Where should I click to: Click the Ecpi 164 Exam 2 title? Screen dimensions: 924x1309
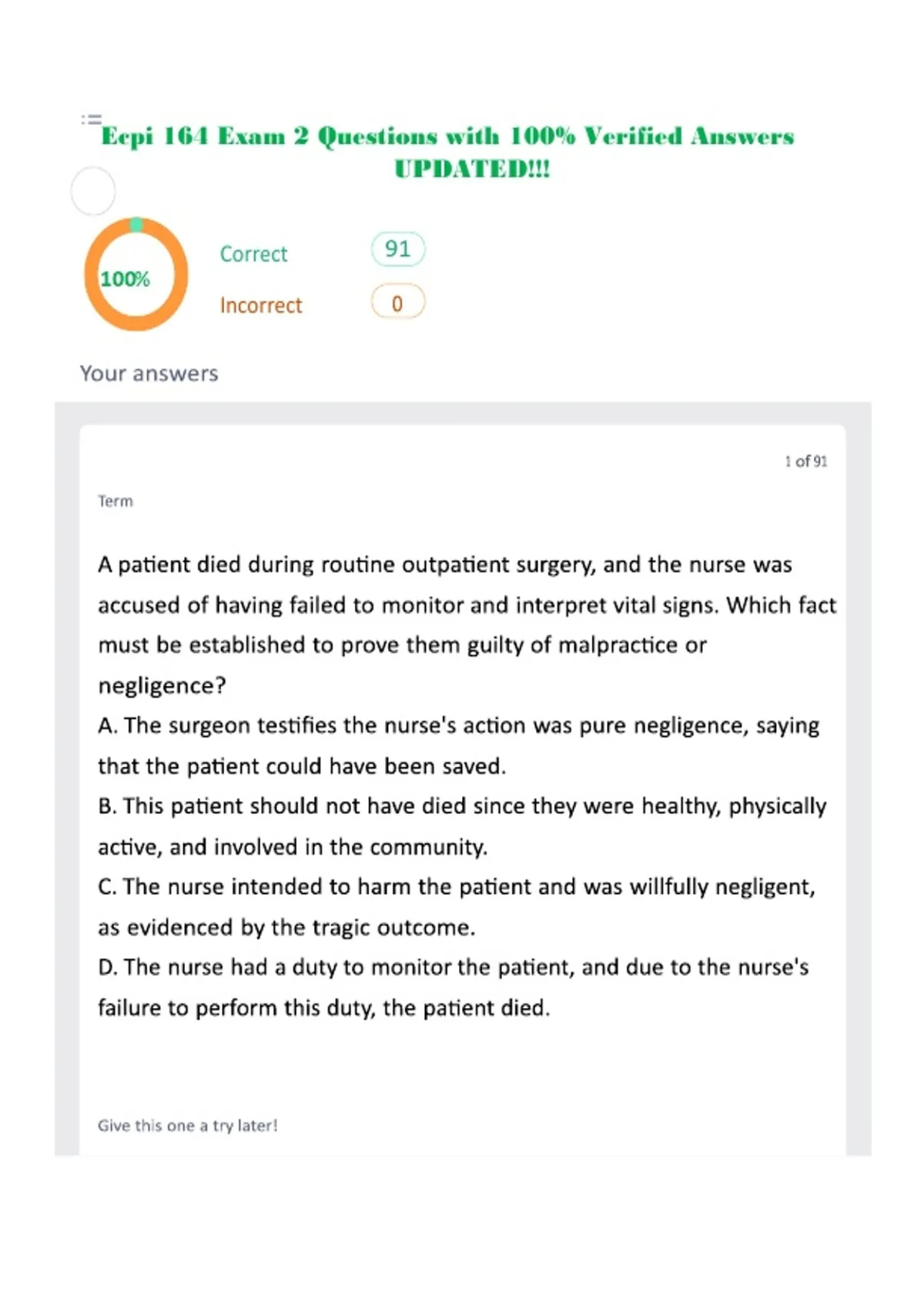pos(447,136)
